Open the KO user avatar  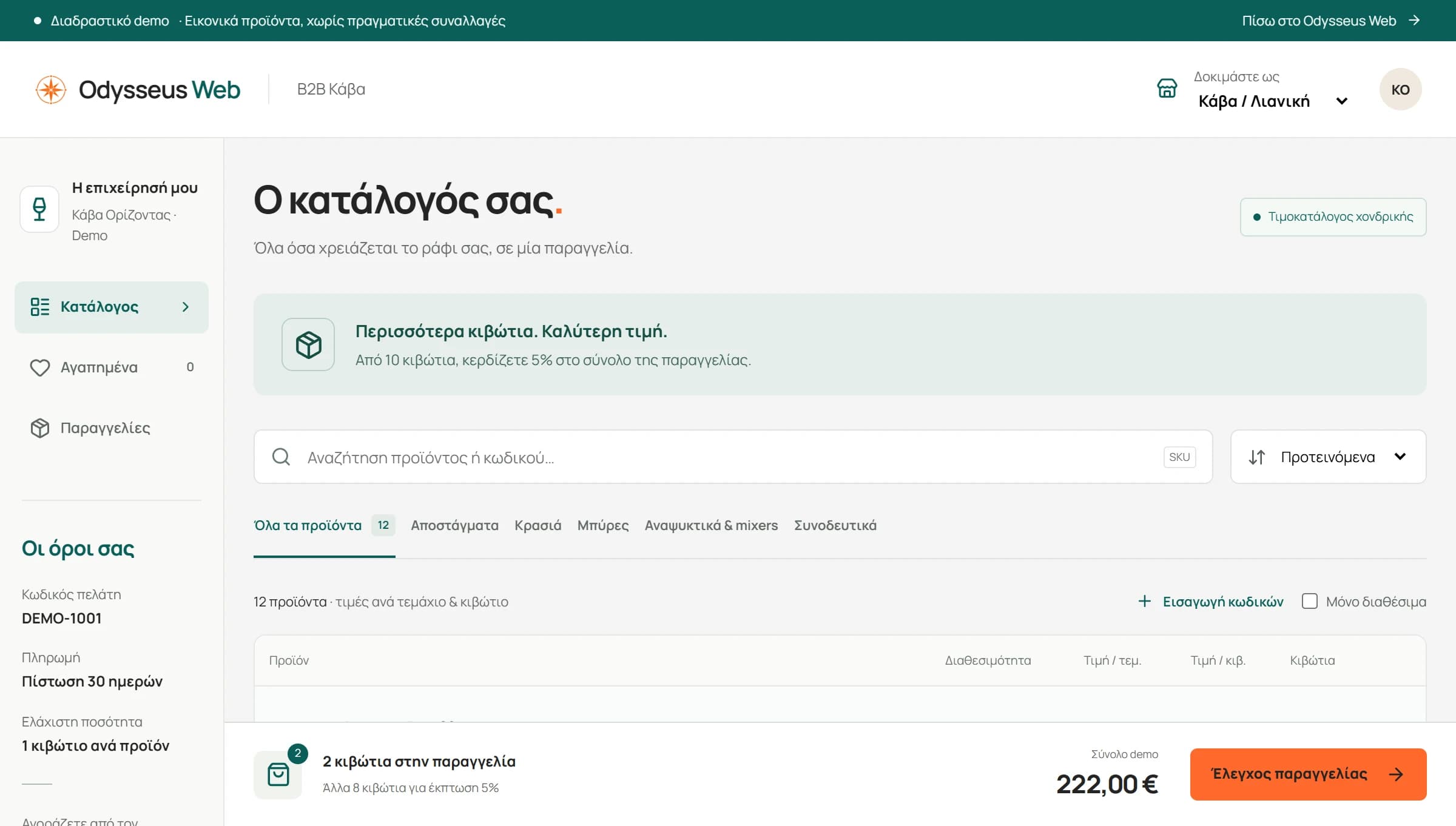pyautogui.click(x=1400, y=89)
